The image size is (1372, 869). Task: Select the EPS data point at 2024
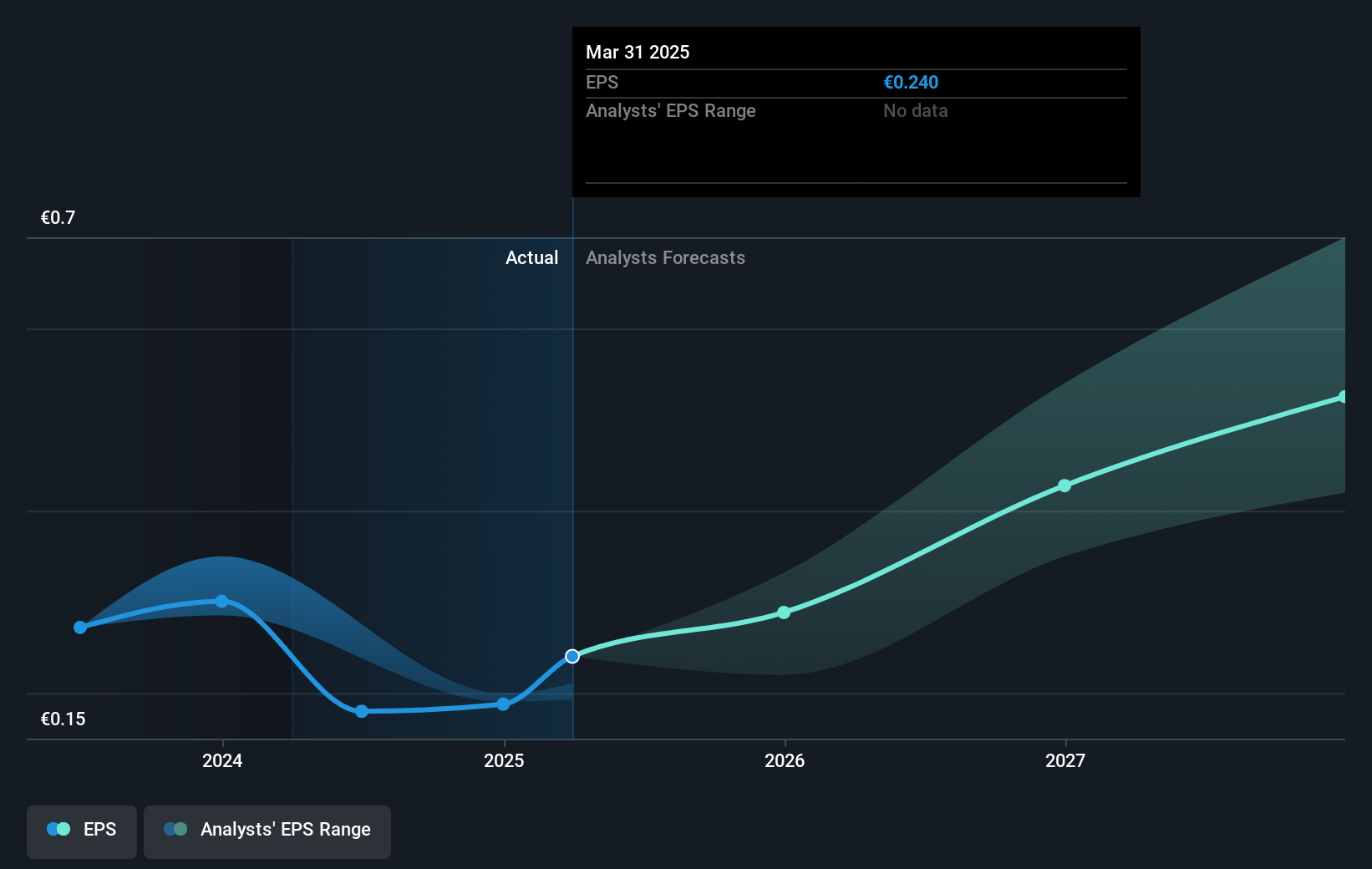pyautogui.click(x=221, y=602)
